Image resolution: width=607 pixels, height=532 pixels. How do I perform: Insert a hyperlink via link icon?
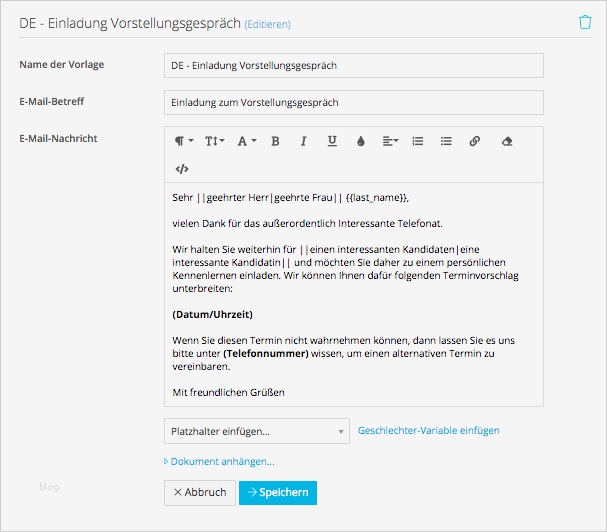(x=475, y=141)
